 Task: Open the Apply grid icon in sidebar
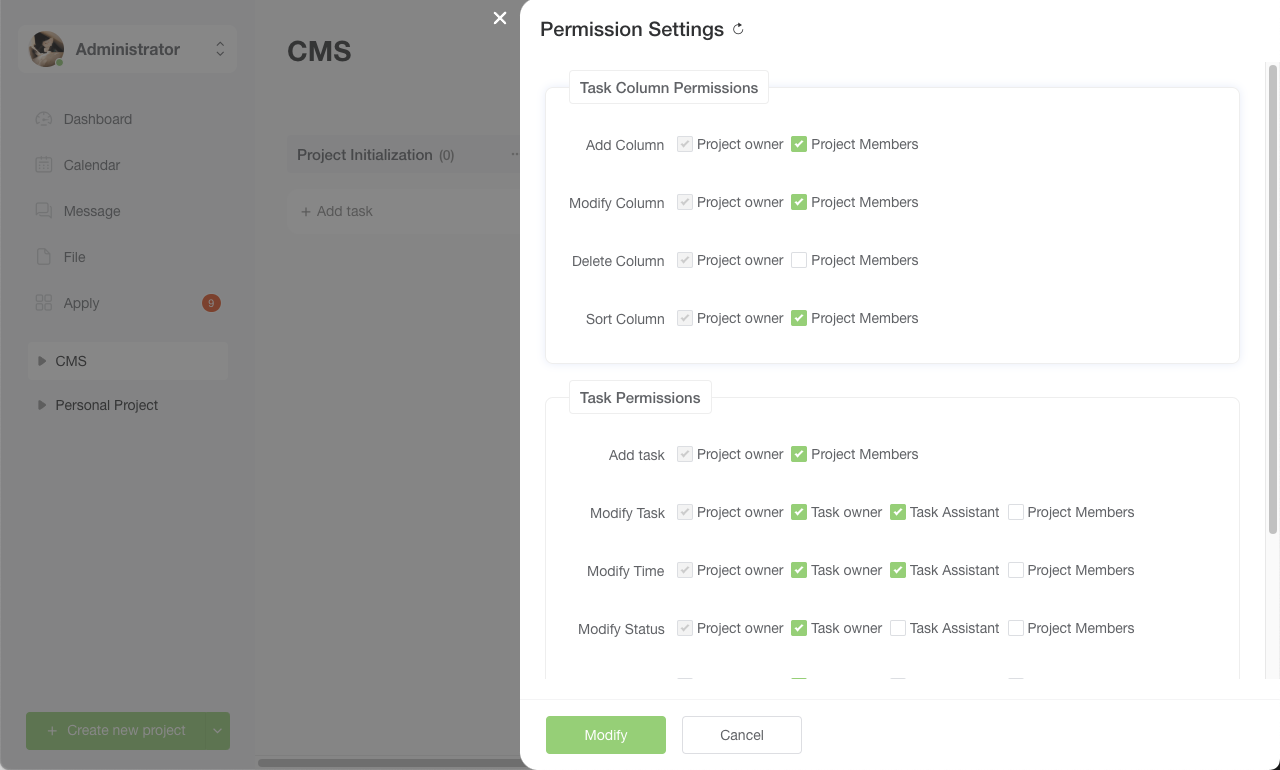click(44, 303)
